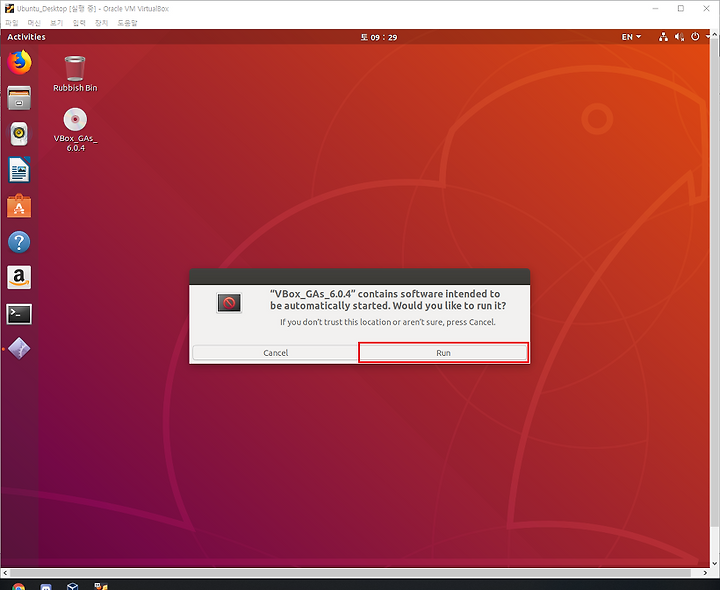Open Chrome from the Windows taskbar
720x590 pixels.
click(18, 586)
